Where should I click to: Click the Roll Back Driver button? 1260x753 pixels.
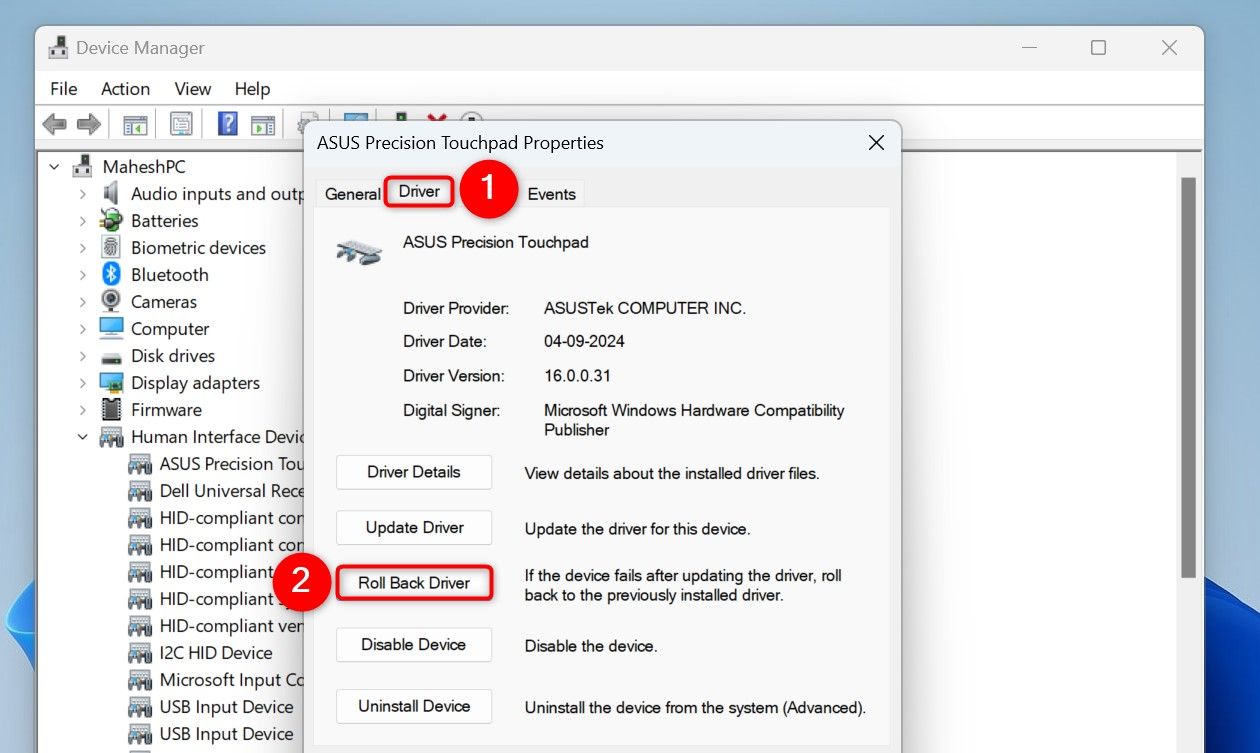coord(414,583)
